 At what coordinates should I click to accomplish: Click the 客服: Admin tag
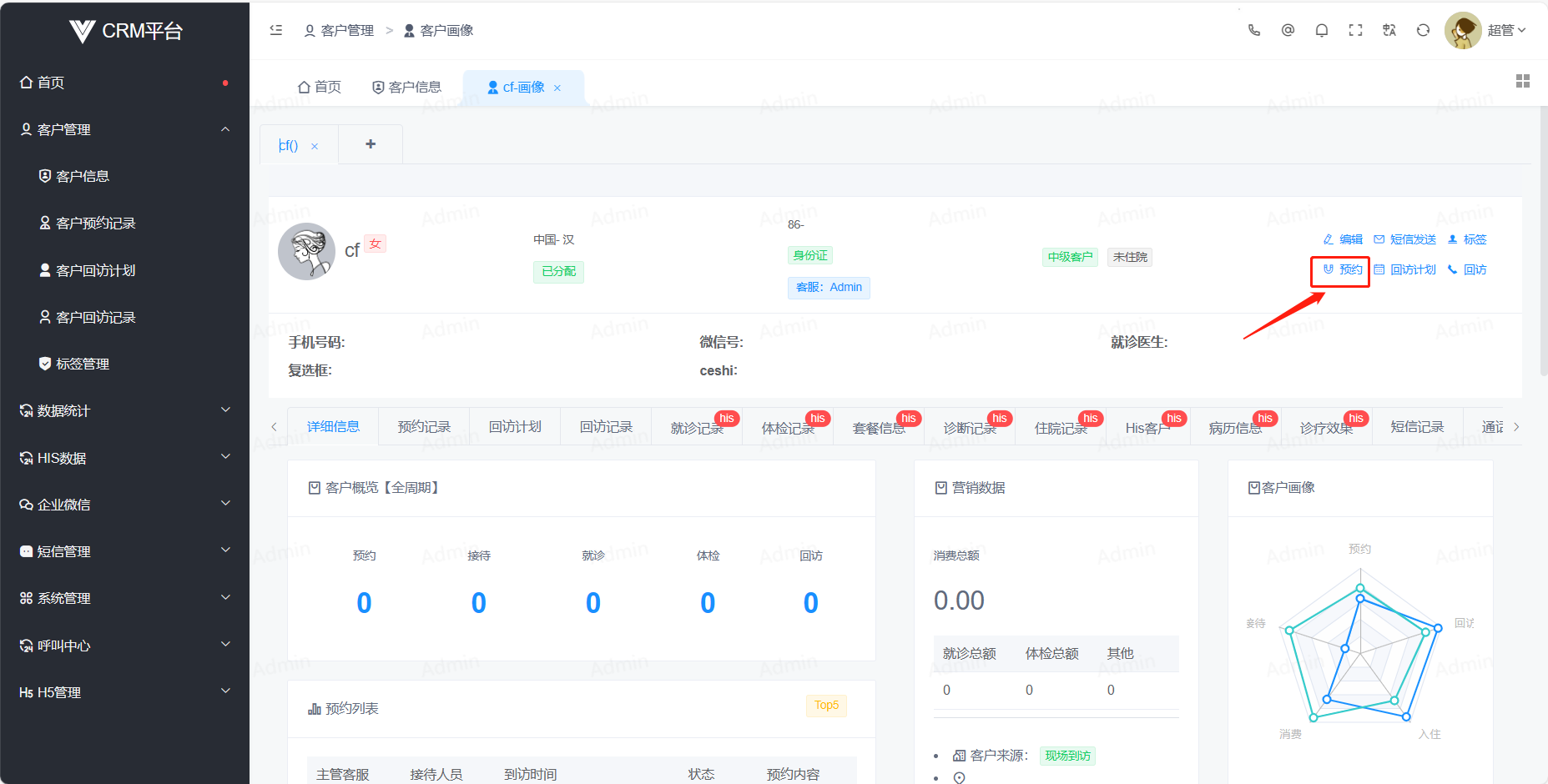(829, 287)
